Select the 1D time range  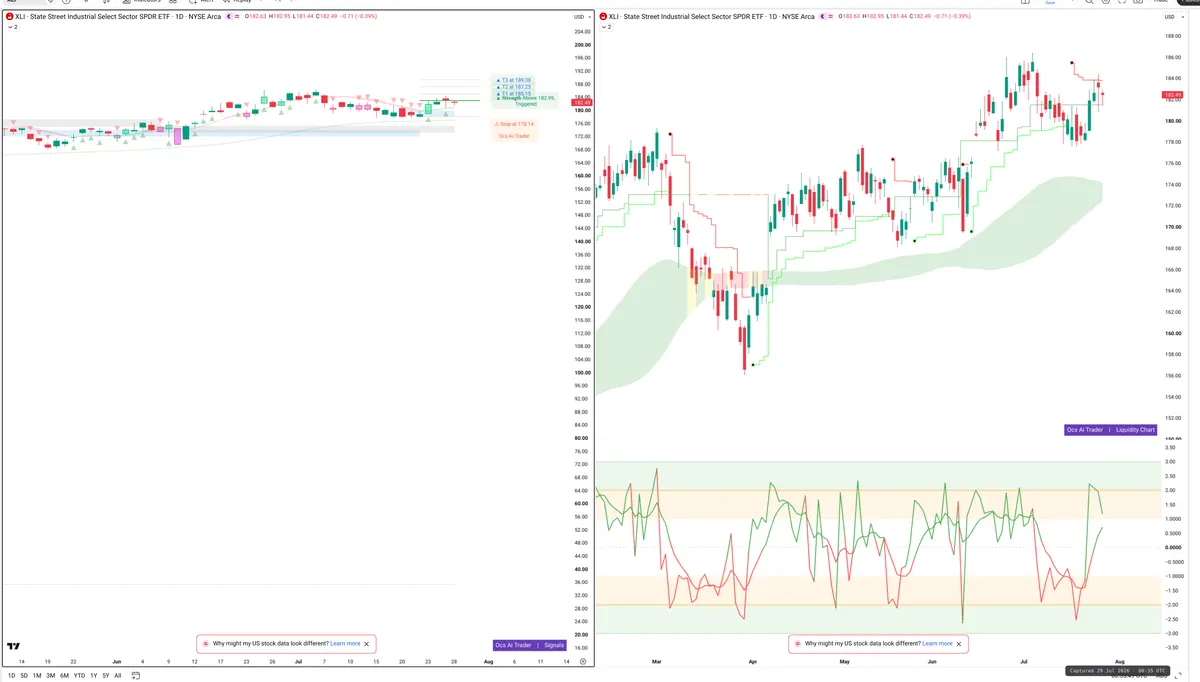(x=11, y=676)
